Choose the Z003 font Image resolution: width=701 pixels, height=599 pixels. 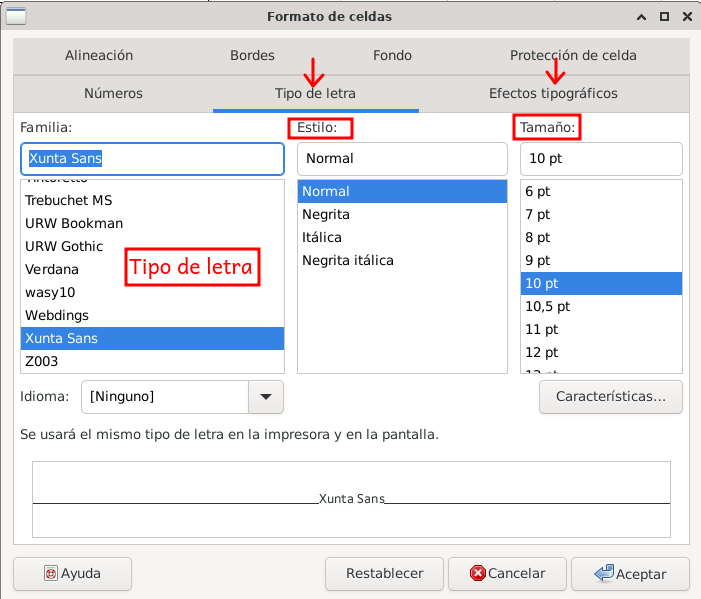coord(152,361)
